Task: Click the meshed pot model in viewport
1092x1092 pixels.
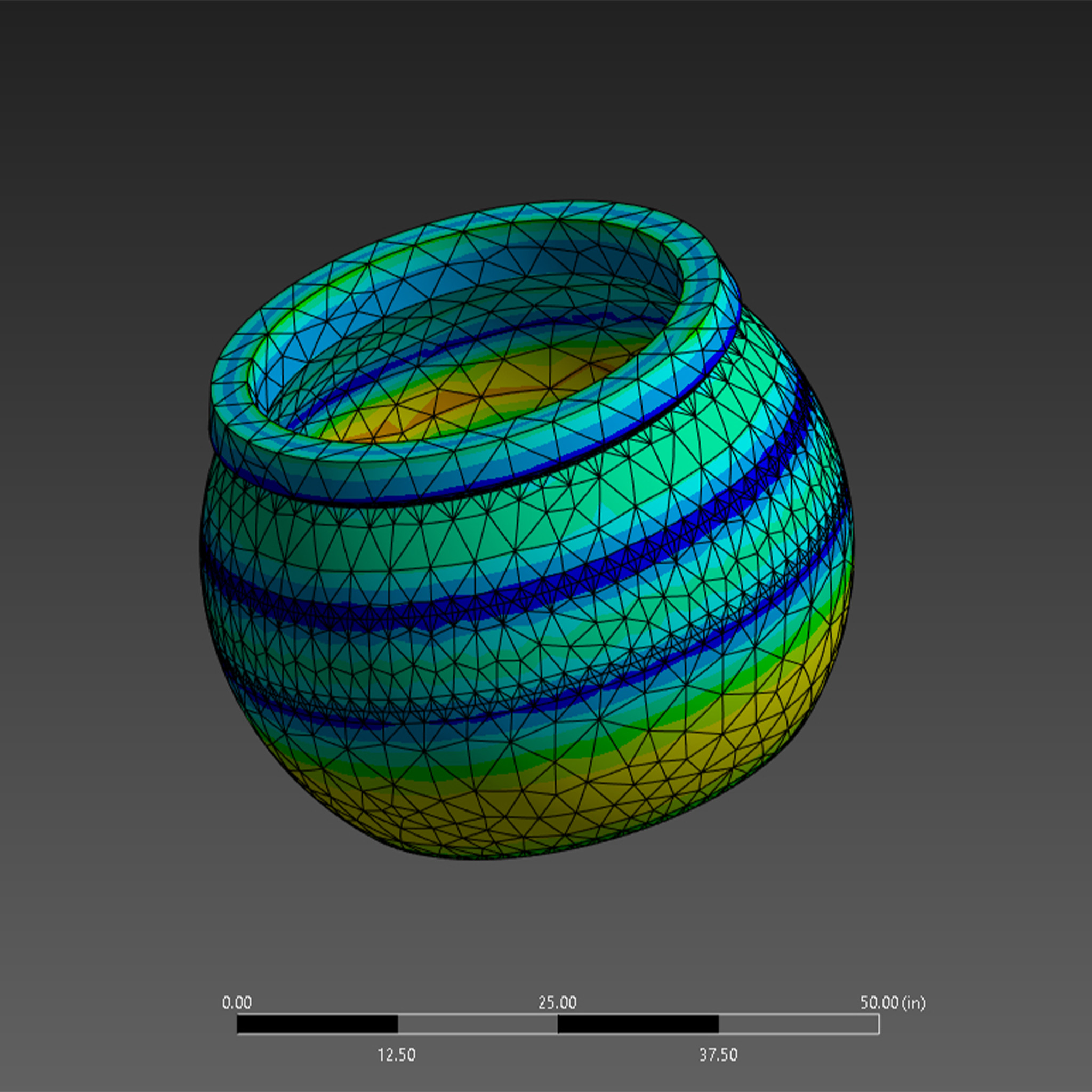Action: (x=526, y=530)
